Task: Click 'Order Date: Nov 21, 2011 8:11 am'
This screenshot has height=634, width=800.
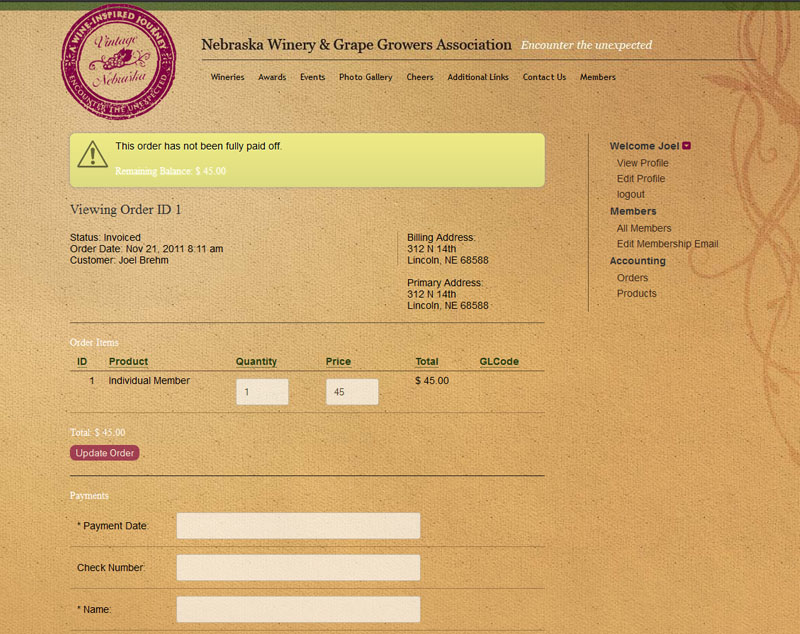Action: pyautogui.click(x=146, y=249)
